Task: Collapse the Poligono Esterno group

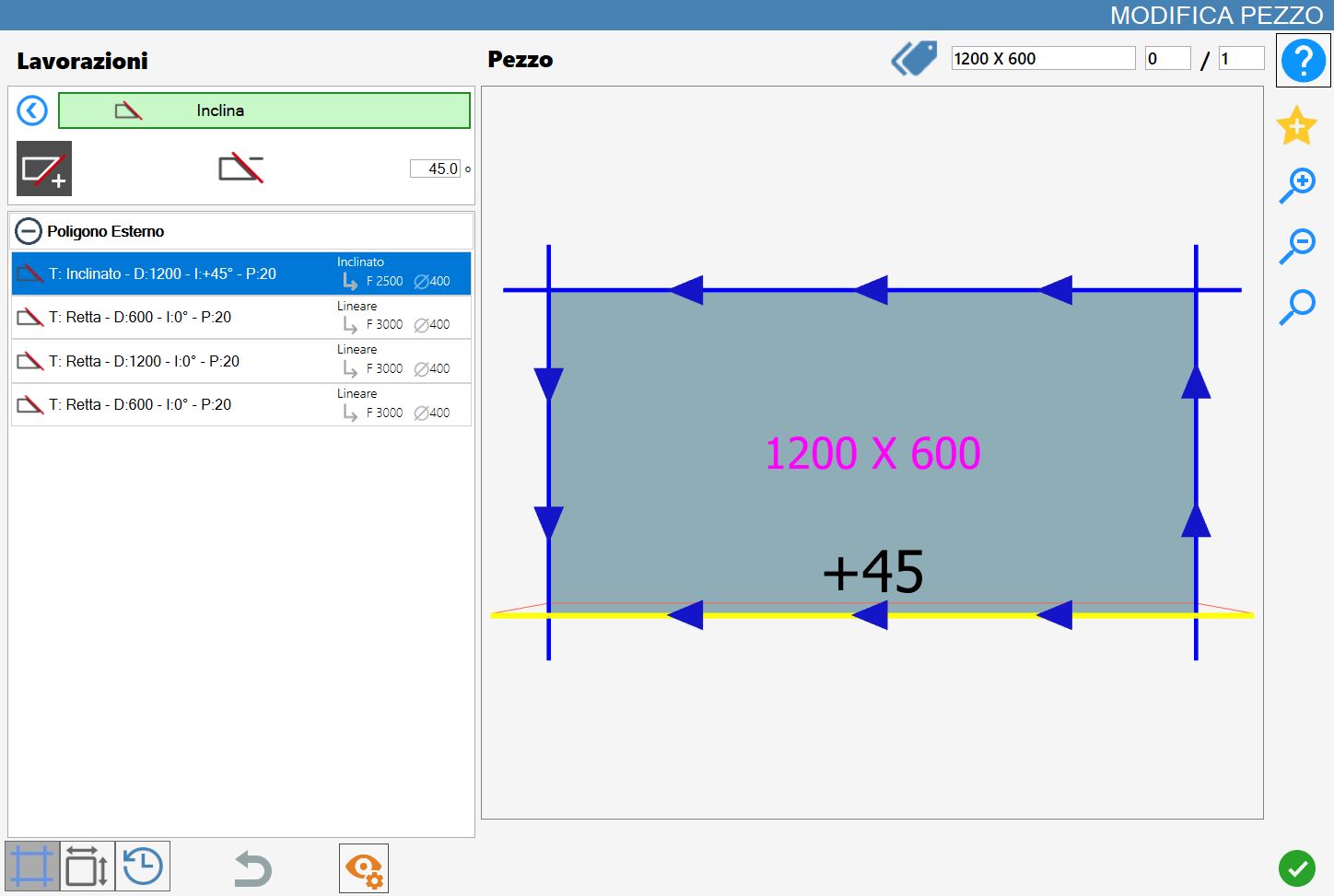Action: click(x=29, y=231)
